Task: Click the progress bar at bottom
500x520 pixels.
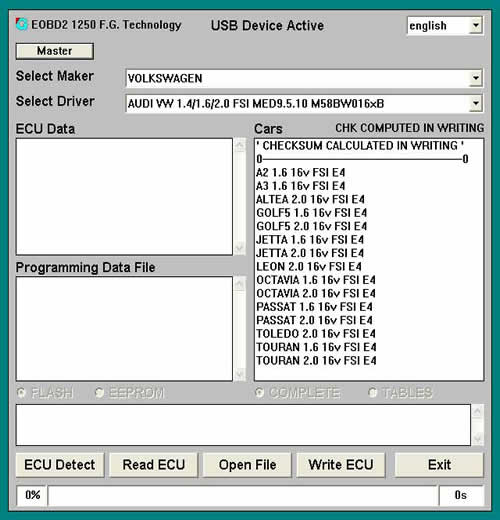Action: tap(242, 495)
